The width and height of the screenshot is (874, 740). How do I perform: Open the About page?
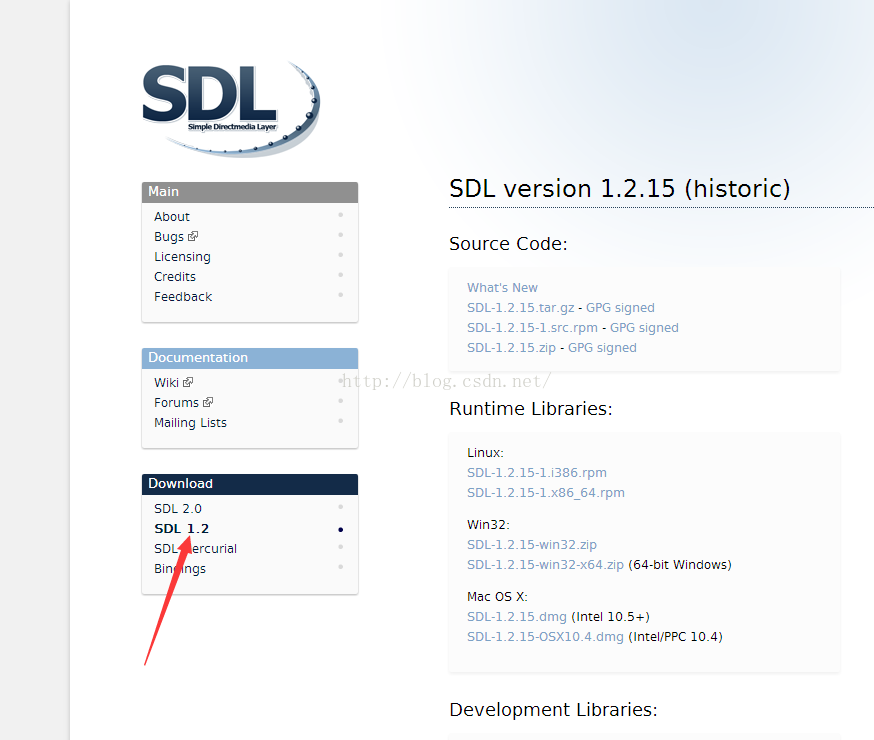click(172, 216)
